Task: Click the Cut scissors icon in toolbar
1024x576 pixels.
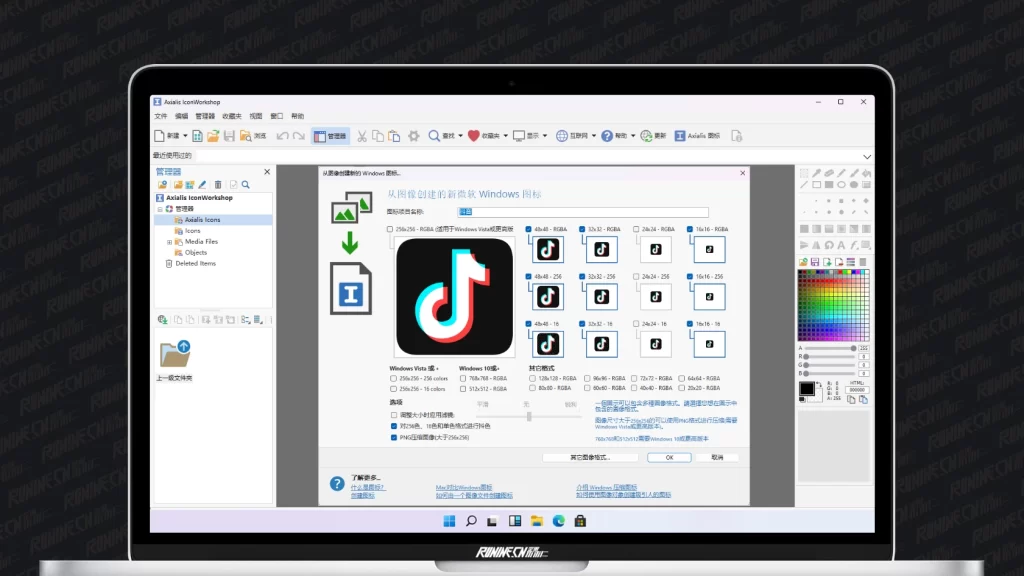Action: (x=363, y=136)
